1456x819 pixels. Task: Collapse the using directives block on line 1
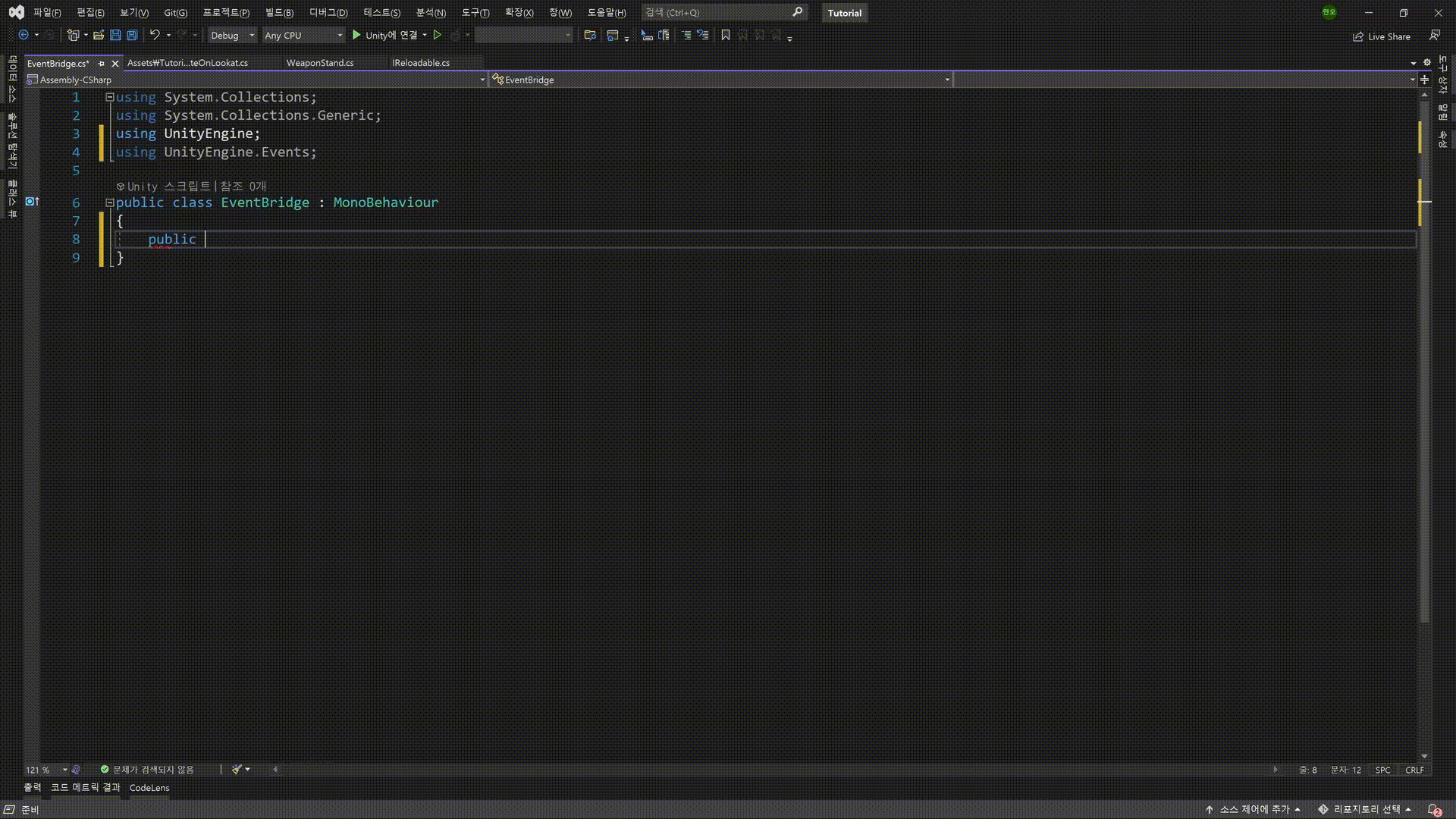pyautogui.click(x=110, y=97)
